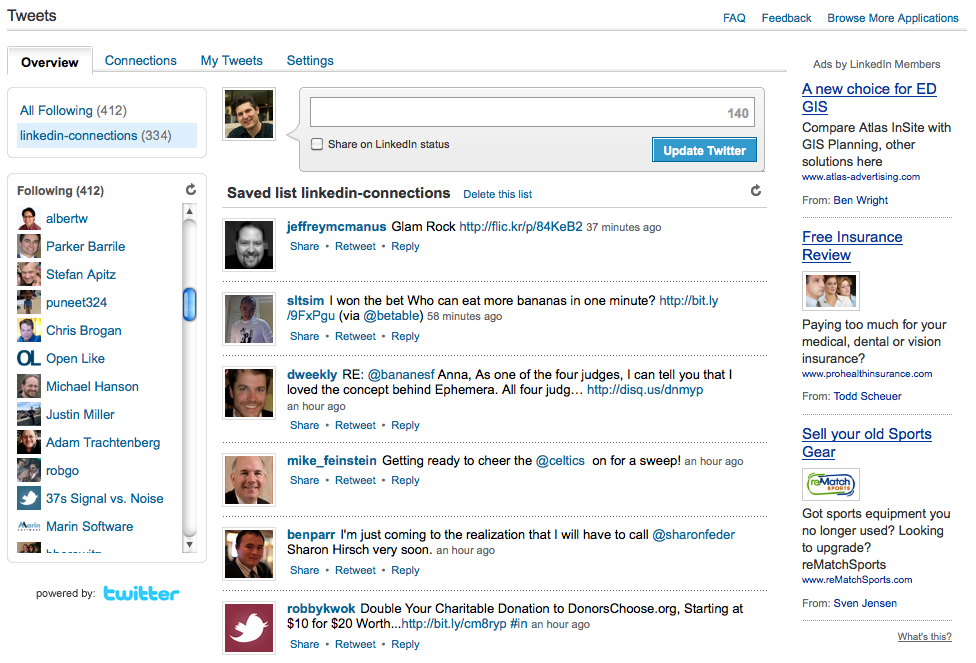
Task: Switch to the Connections tab
Action: pyautogui.click(x=140, y=61)
